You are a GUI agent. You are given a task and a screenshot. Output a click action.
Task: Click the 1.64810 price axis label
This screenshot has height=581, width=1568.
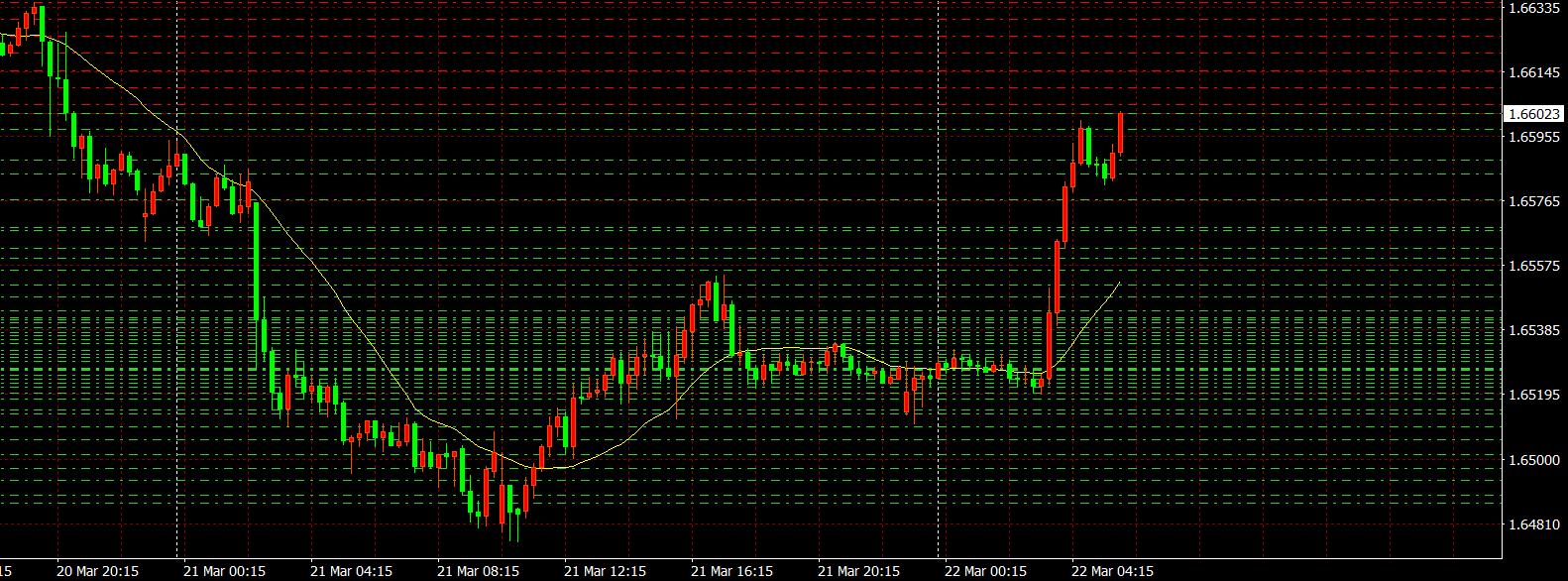tap(1533, 524)
